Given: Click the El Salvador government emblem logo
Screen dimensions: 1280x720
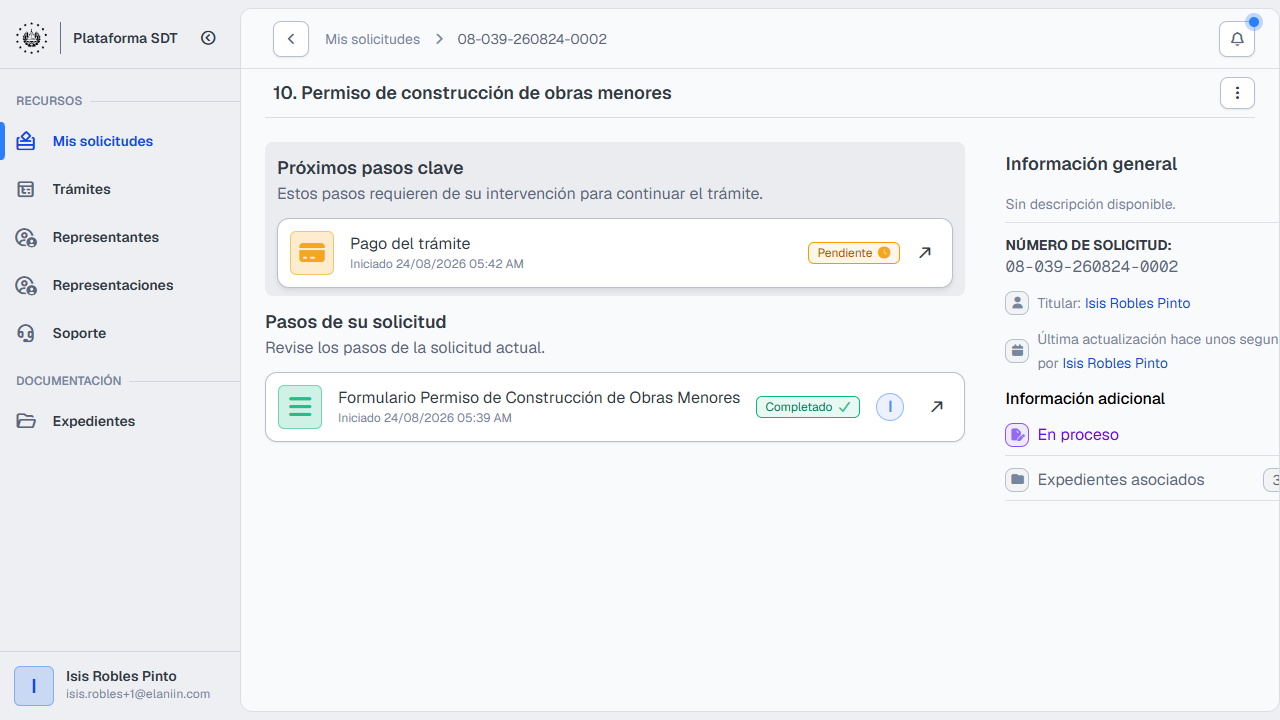Looking at the screenshot, I should coord(32,38).
